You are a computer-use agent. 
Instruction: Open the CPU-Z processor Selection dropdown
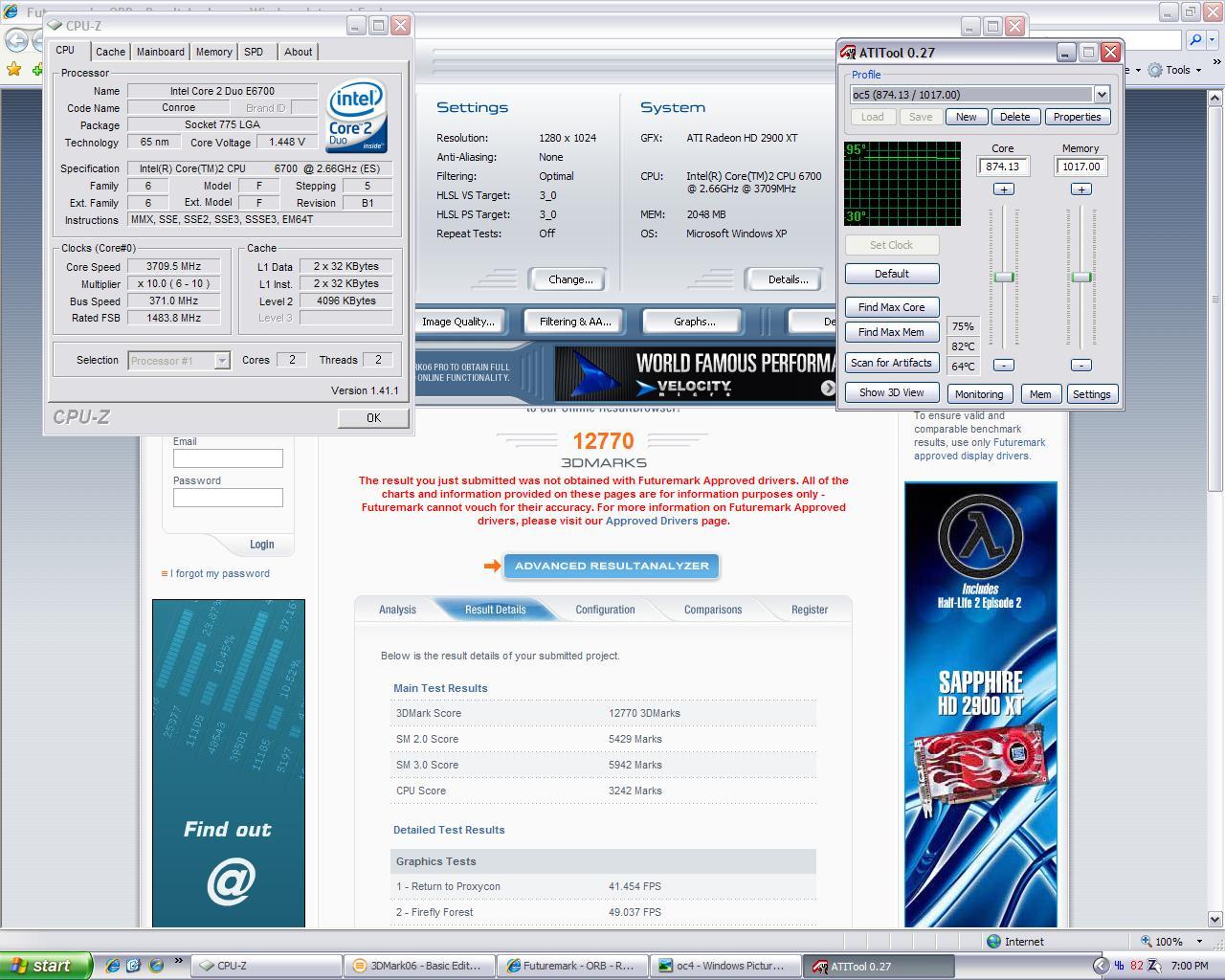(222, 361)
